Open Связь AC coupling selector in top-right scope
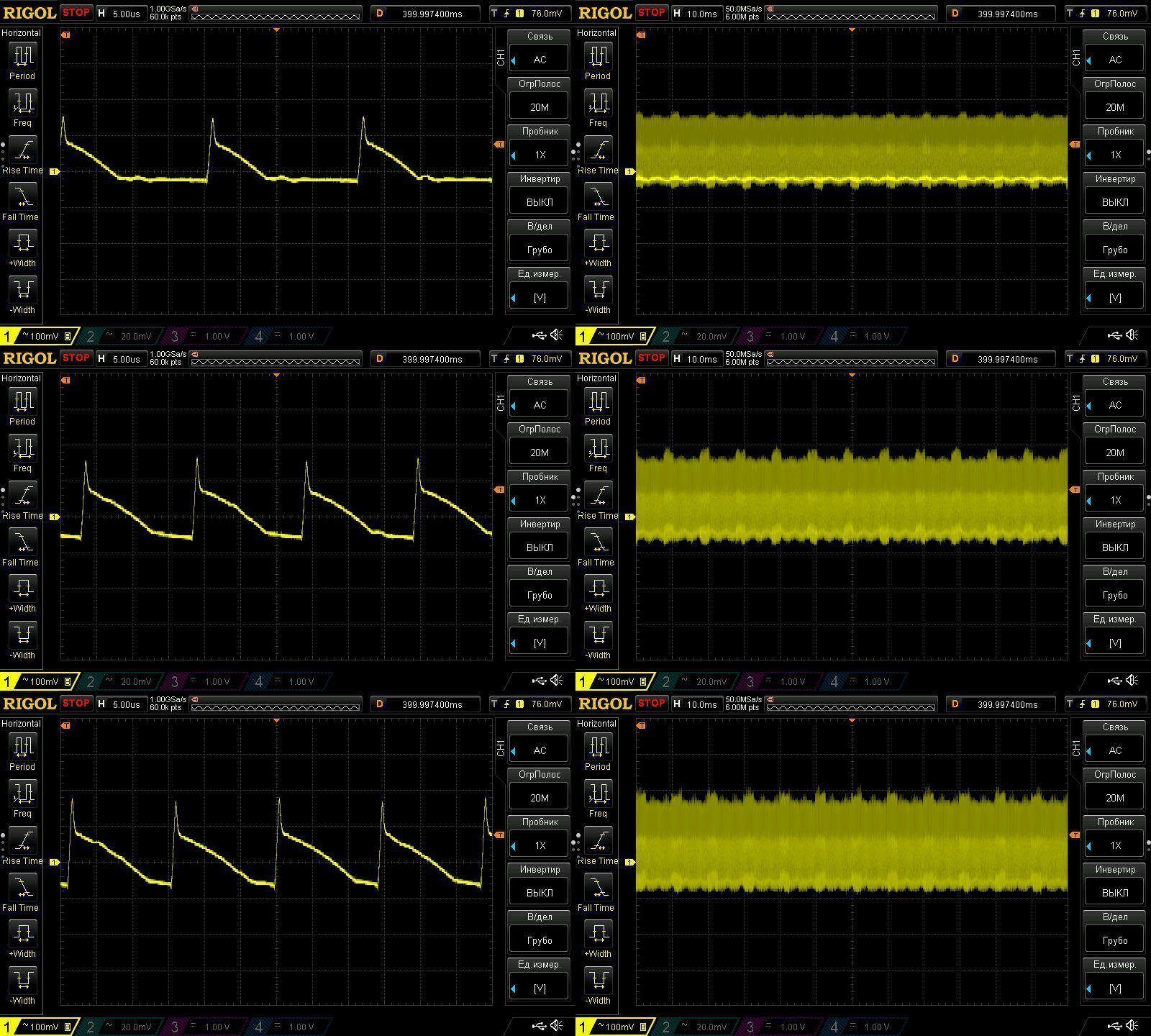This screenshot has width=1151, height=1036. point(1114,60)
